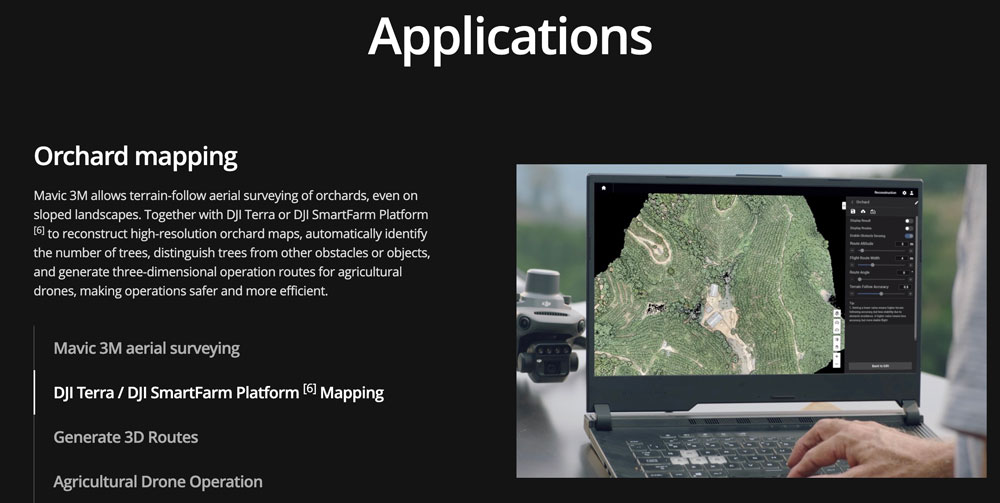The width and height of the screenshot is (1000, 503).
Task: Select the Mavic 3M aerial surveying tab
Action: click(147, 348)
